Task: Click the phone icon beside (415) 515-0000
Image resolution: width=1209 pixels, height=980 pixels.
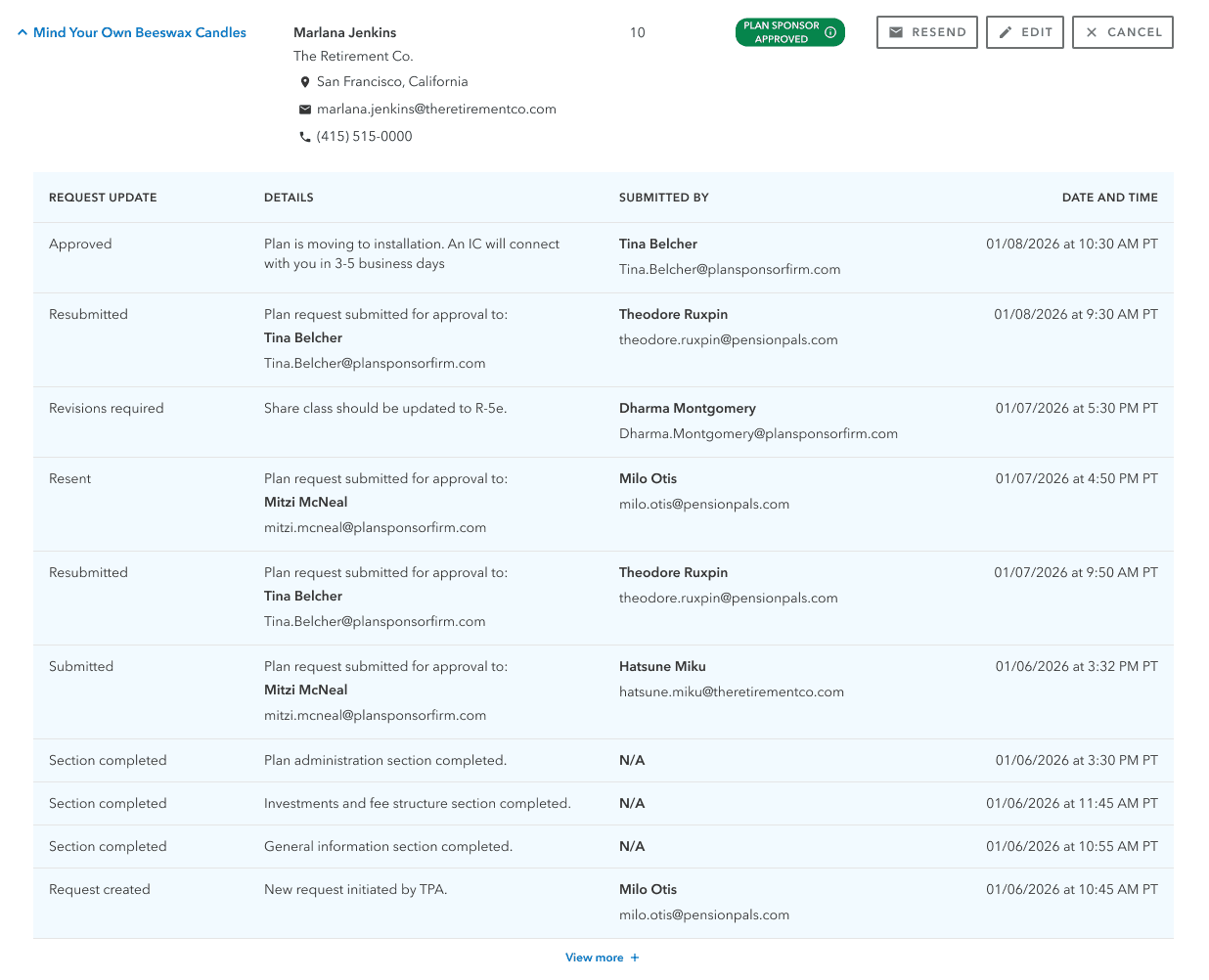Action: point(305,137)
